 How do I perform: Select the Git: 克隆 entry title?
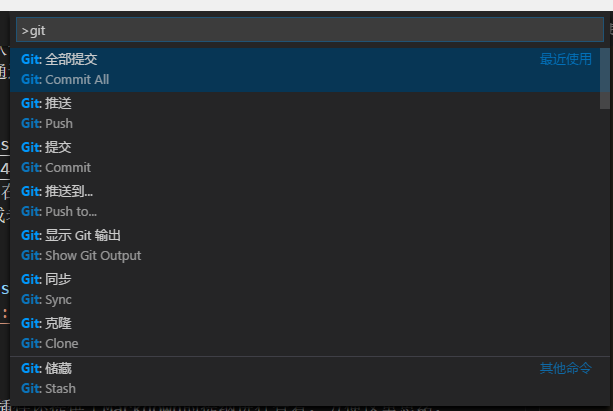click(x=46, y=323)
